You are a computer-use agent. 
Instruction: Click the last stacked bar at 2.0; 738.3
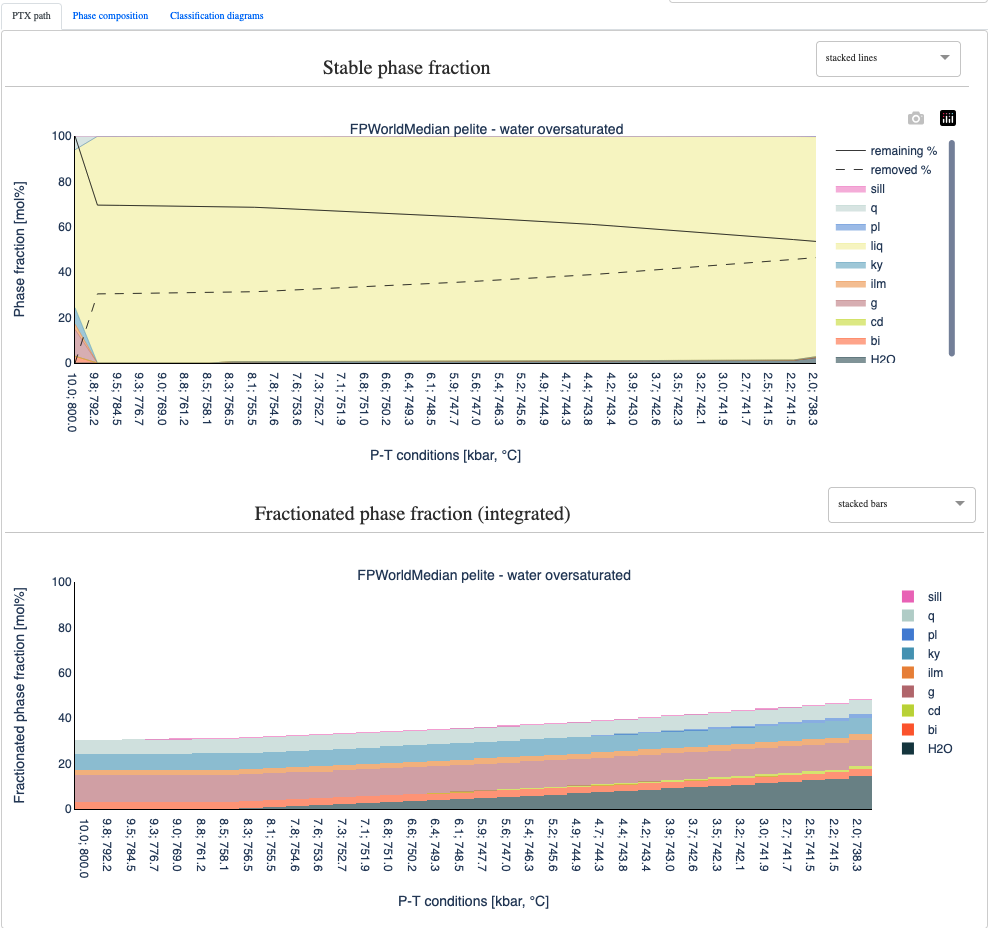pyautogui.click(x=860, y=754)
